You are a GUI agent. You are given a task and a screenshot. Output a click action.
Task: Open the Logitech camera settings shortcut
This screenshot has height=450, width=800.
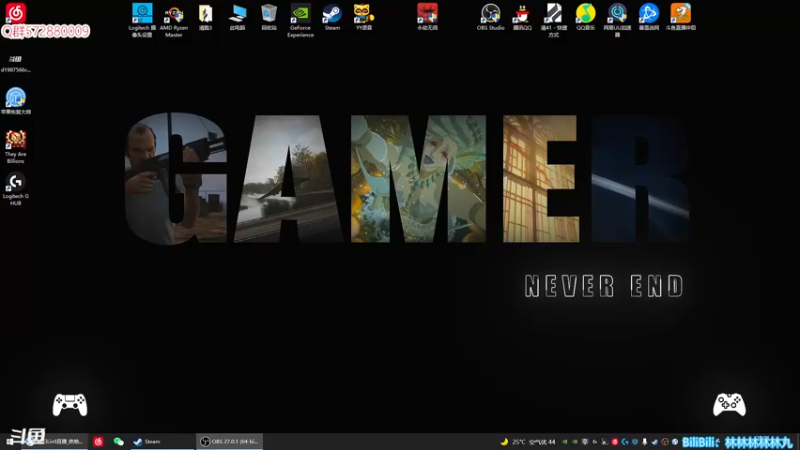coord(142,20)
